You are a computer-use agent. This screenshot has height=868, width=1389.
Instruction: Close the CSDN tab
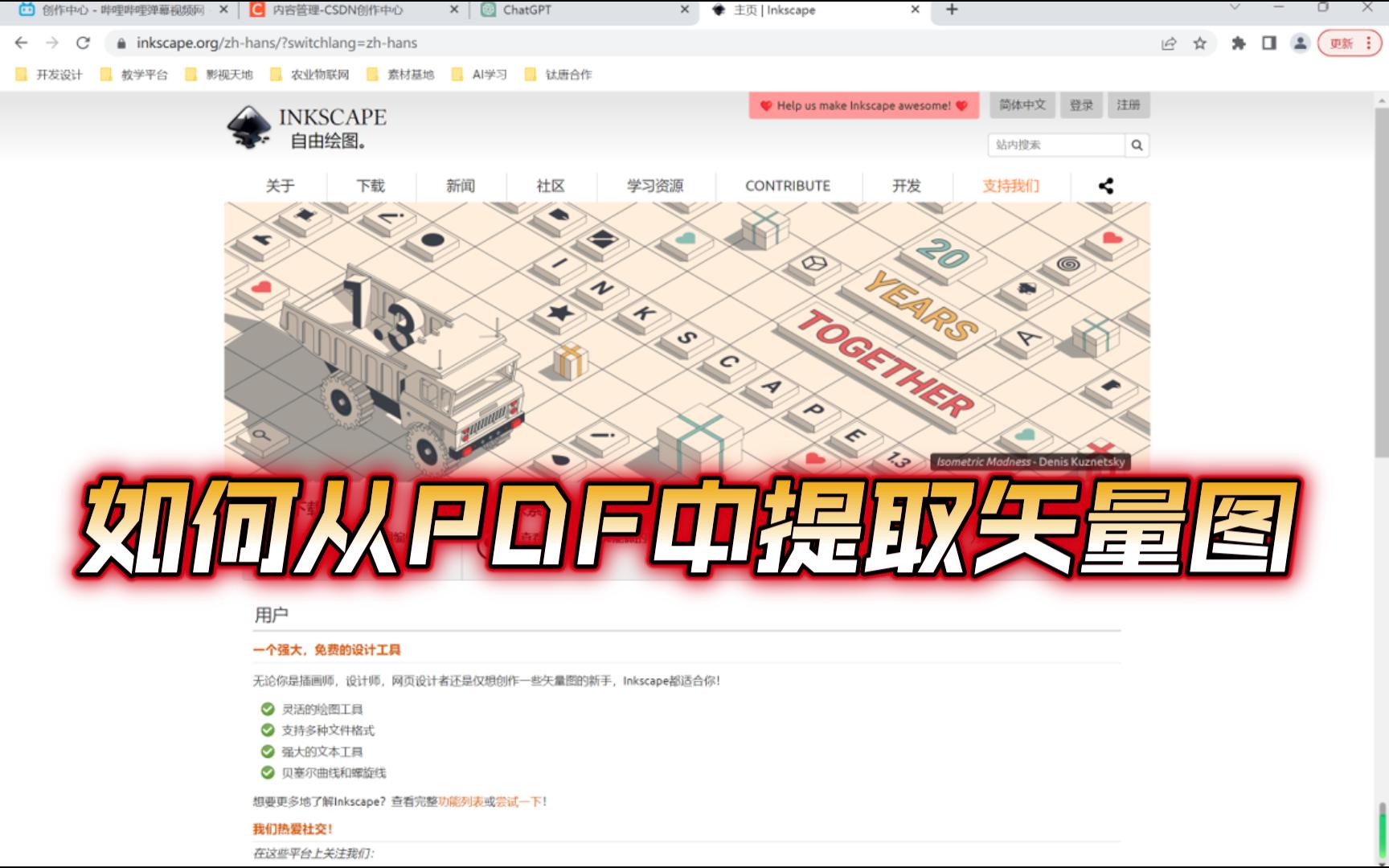click(x=454, y=10)
